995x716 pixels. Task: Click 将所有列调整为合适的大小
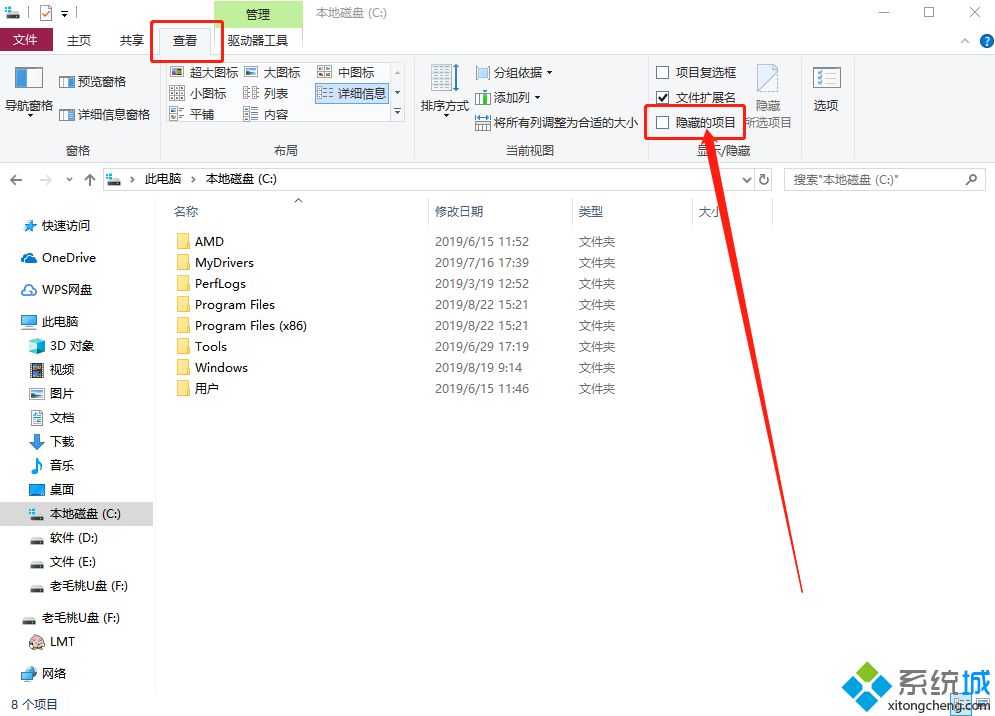click(556, 123)
